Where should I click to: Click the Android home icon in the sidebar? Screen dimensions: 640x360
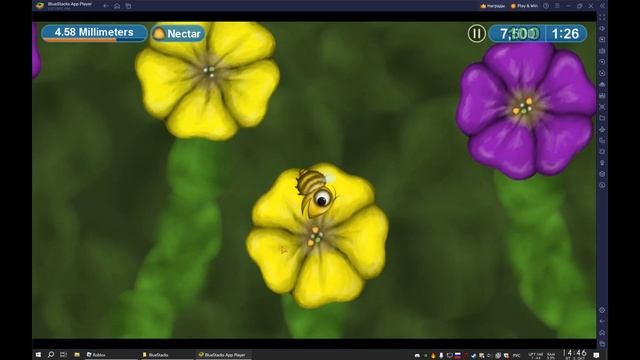pyautogui.click(x=602, y=333)
